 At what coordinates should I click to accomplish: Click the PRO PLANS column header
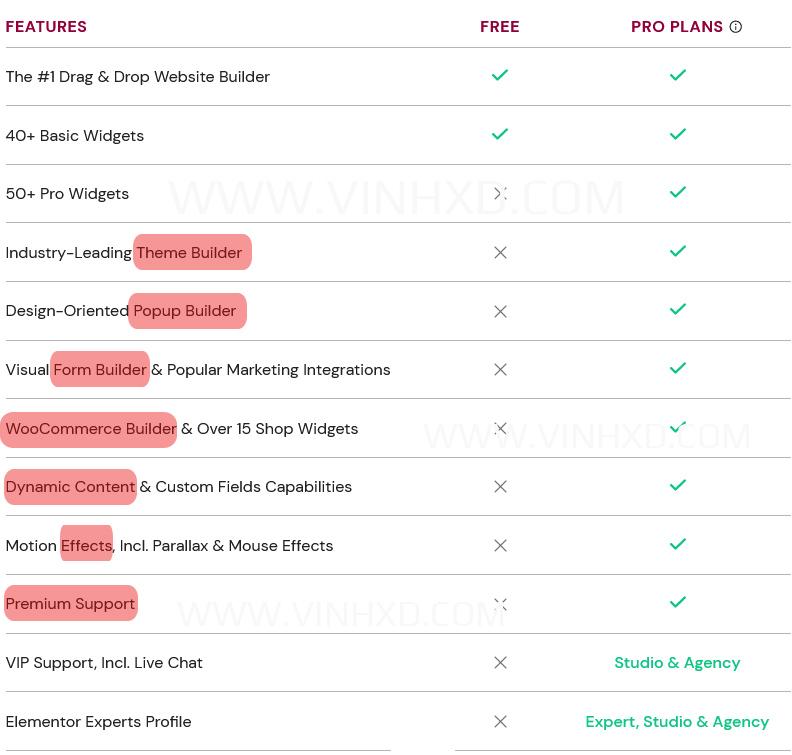(676, 27)
